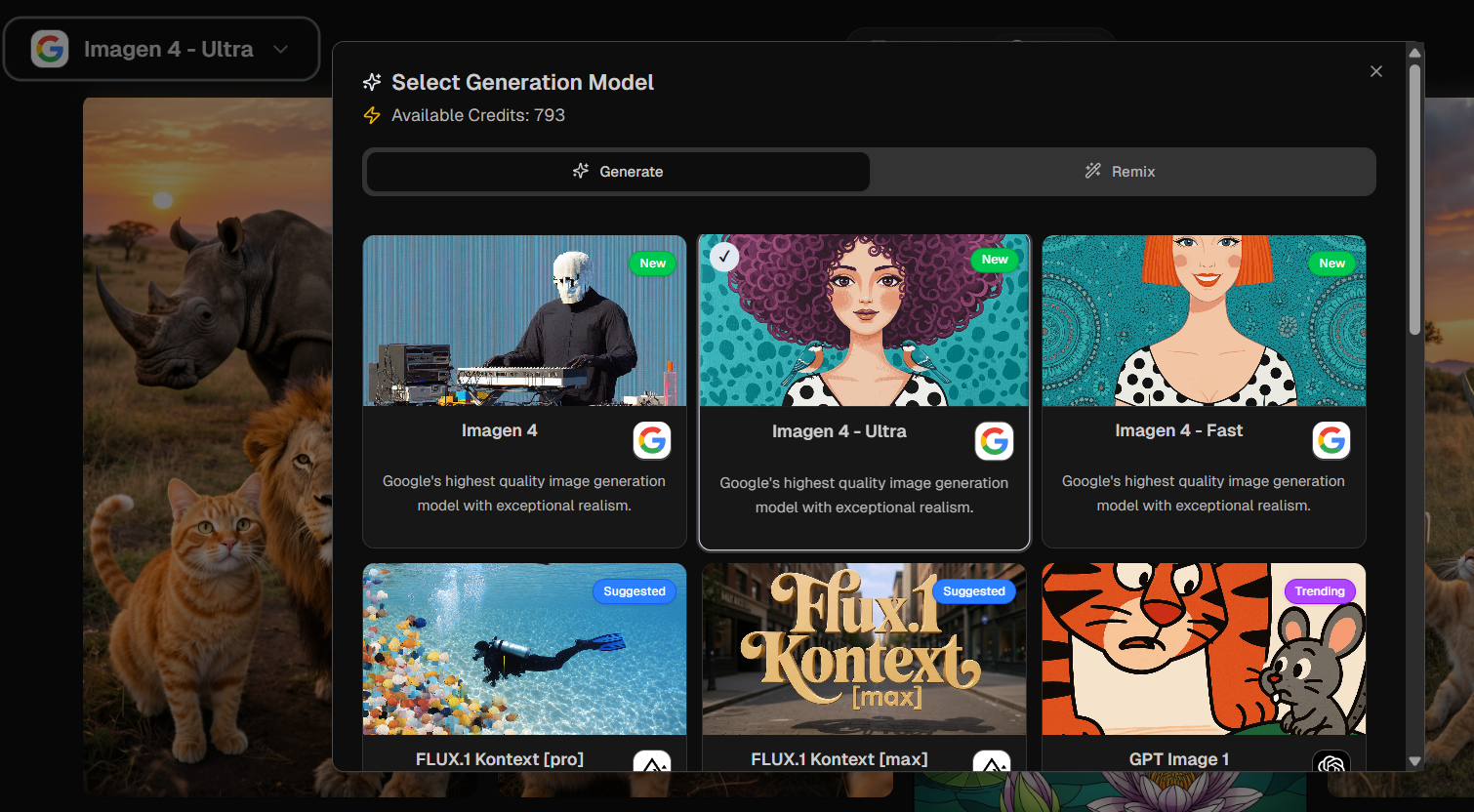Viewport: 1474px width, 812px height.
Task: Switch to the Generate tab
Action: (x=618, y=172)
